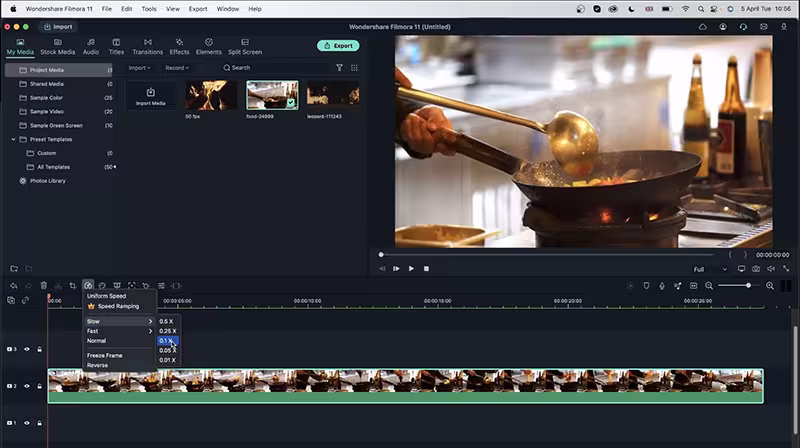This screenshot has height=448, width=800.
Task: Click the clip stretch icon in timeline toolbar
Action: click(176, 286)
